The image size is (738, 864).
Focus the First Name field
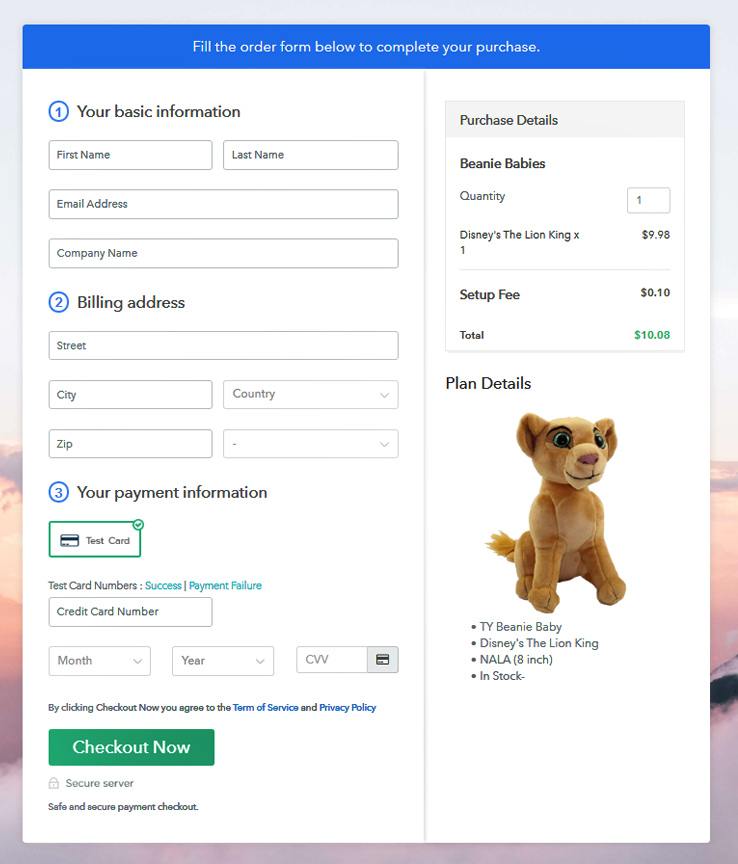click(130, 155)
